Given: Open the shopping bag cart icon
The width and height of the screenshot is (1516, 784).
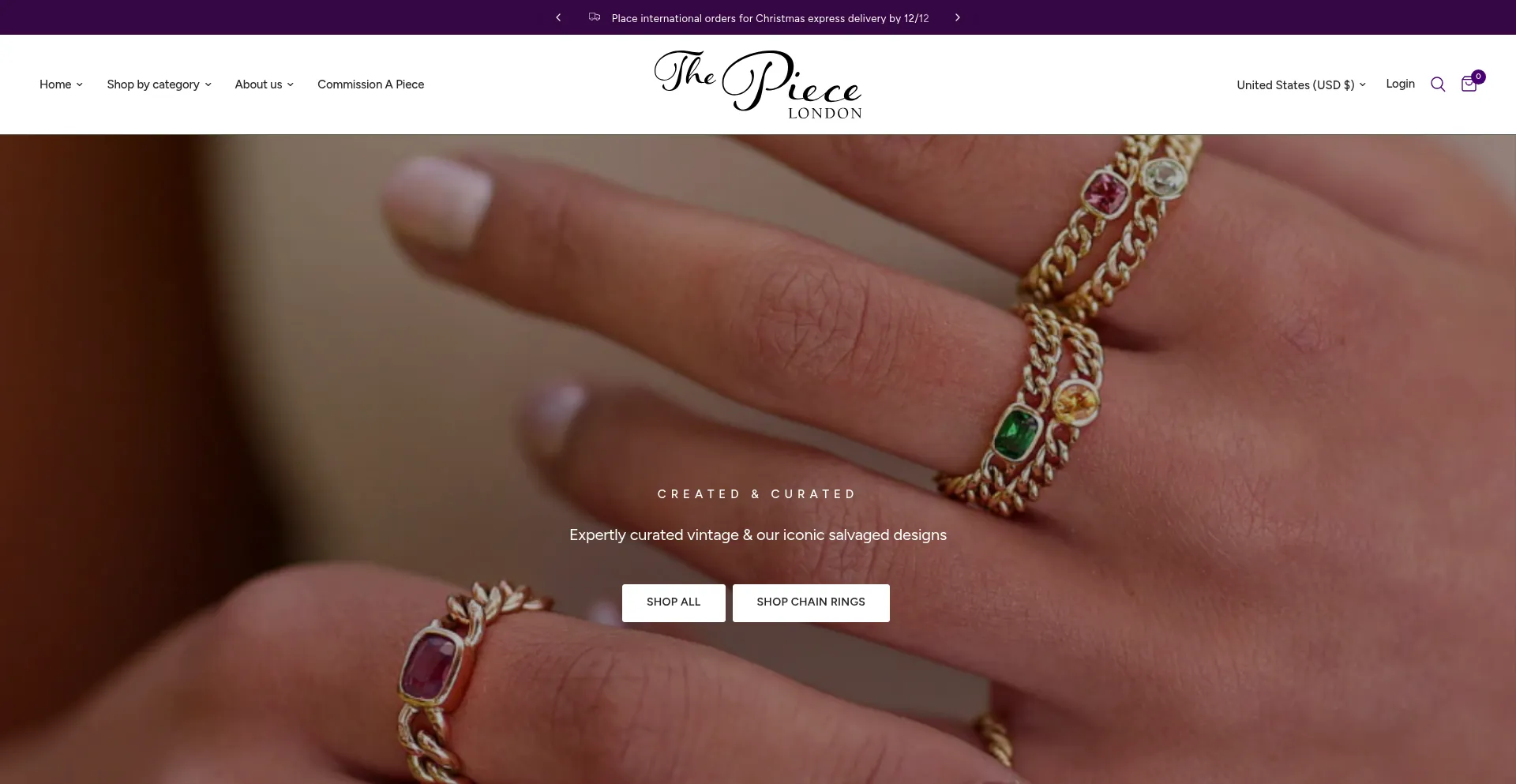Looking at the screenshot, I should point(1469,84).
